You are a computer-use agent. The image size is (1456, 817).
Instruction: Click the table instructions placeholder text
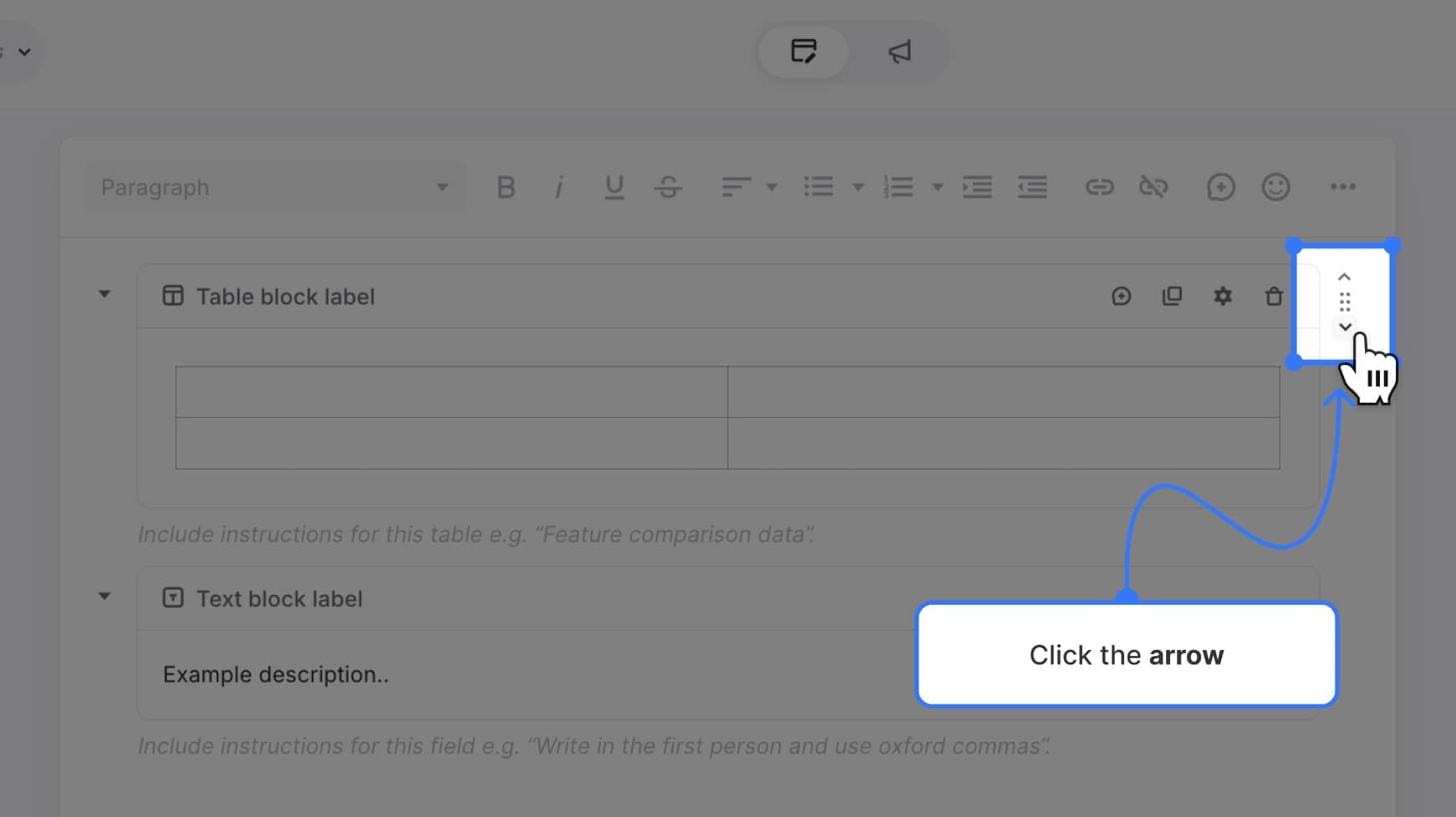pyautogui.click(x=476, y=535)
